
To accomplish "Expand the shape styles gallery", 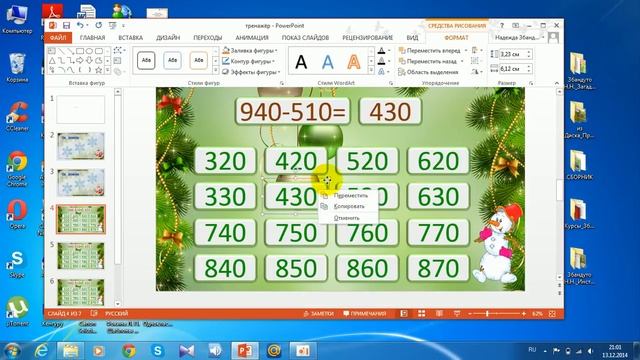I will tap(216, 71).
